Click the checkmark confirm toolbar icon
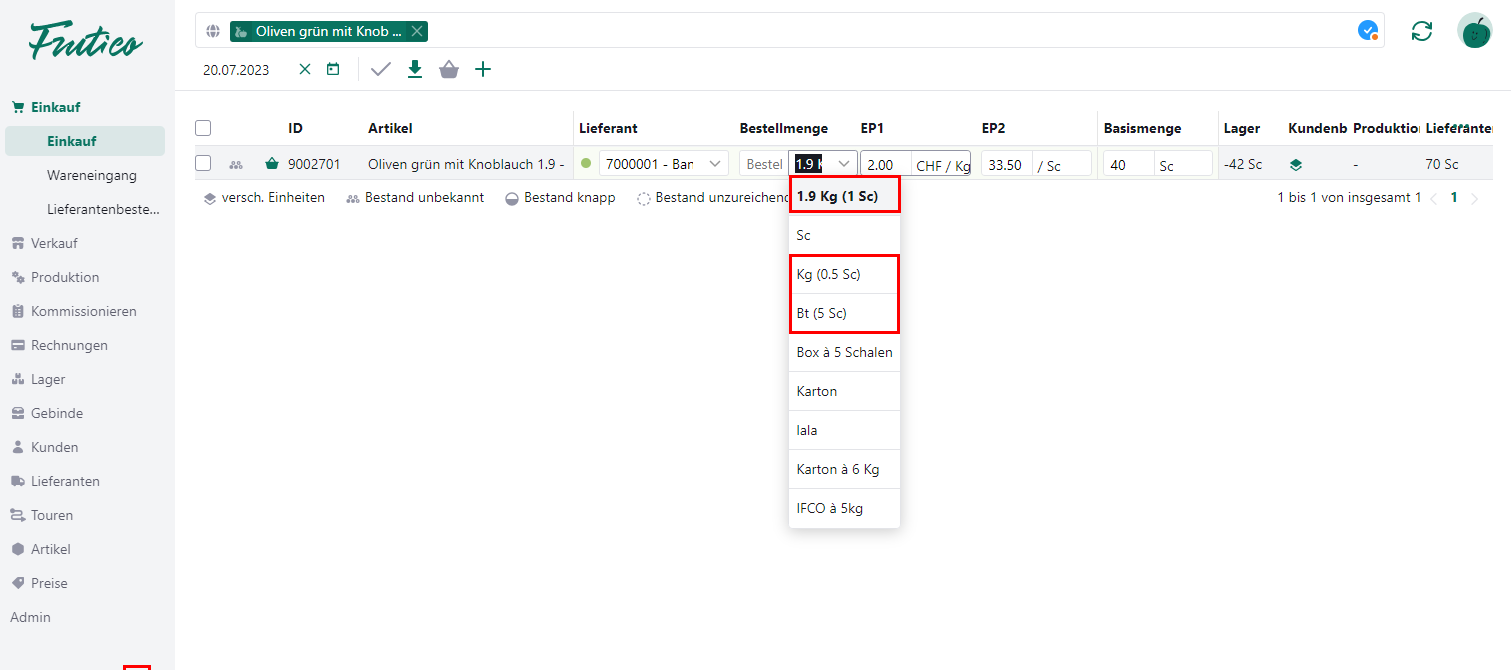The image size is (1511, 670). pos(381,69)
